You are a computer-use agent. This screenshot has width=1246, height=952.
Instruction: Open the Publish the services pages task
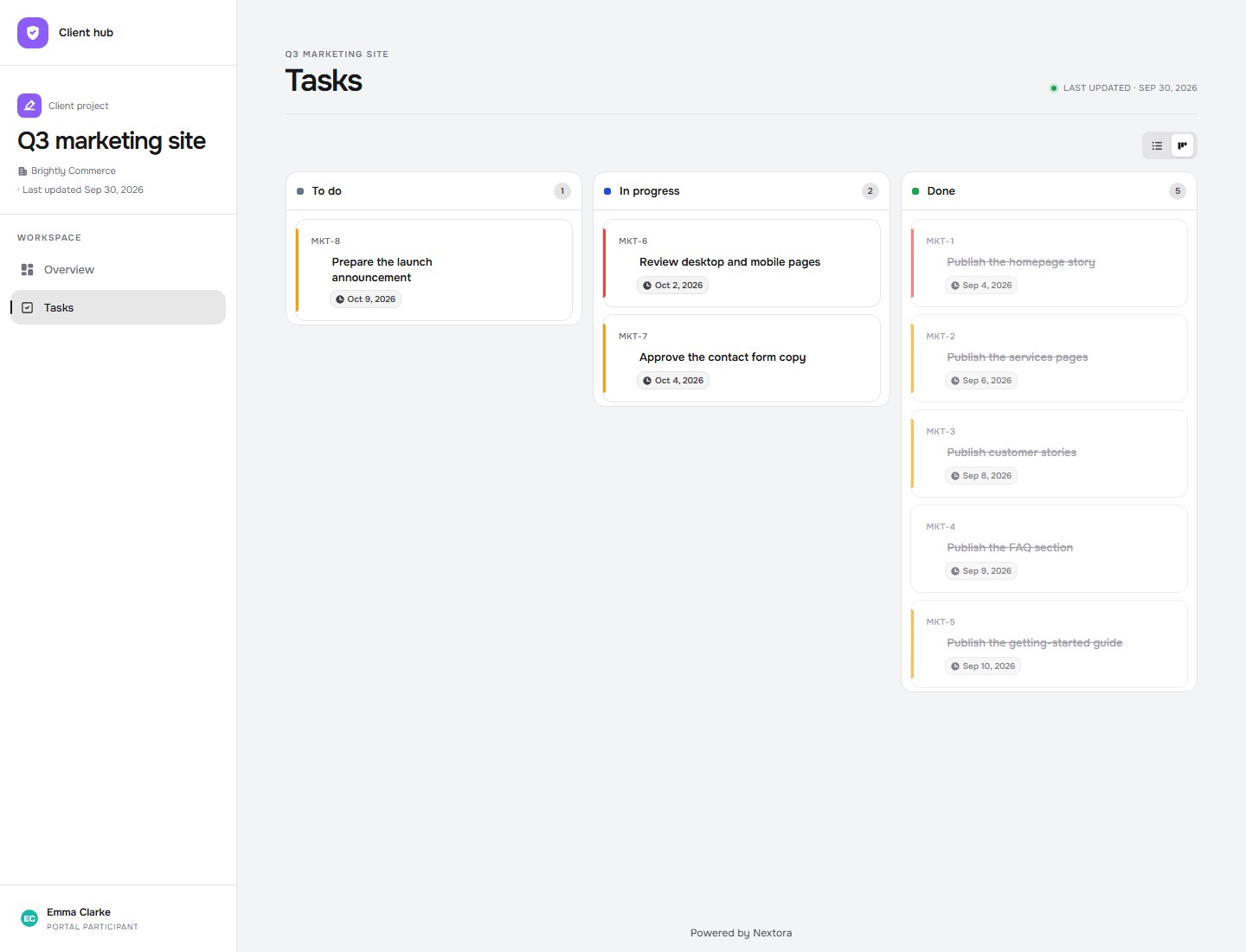click(1049, 358)
